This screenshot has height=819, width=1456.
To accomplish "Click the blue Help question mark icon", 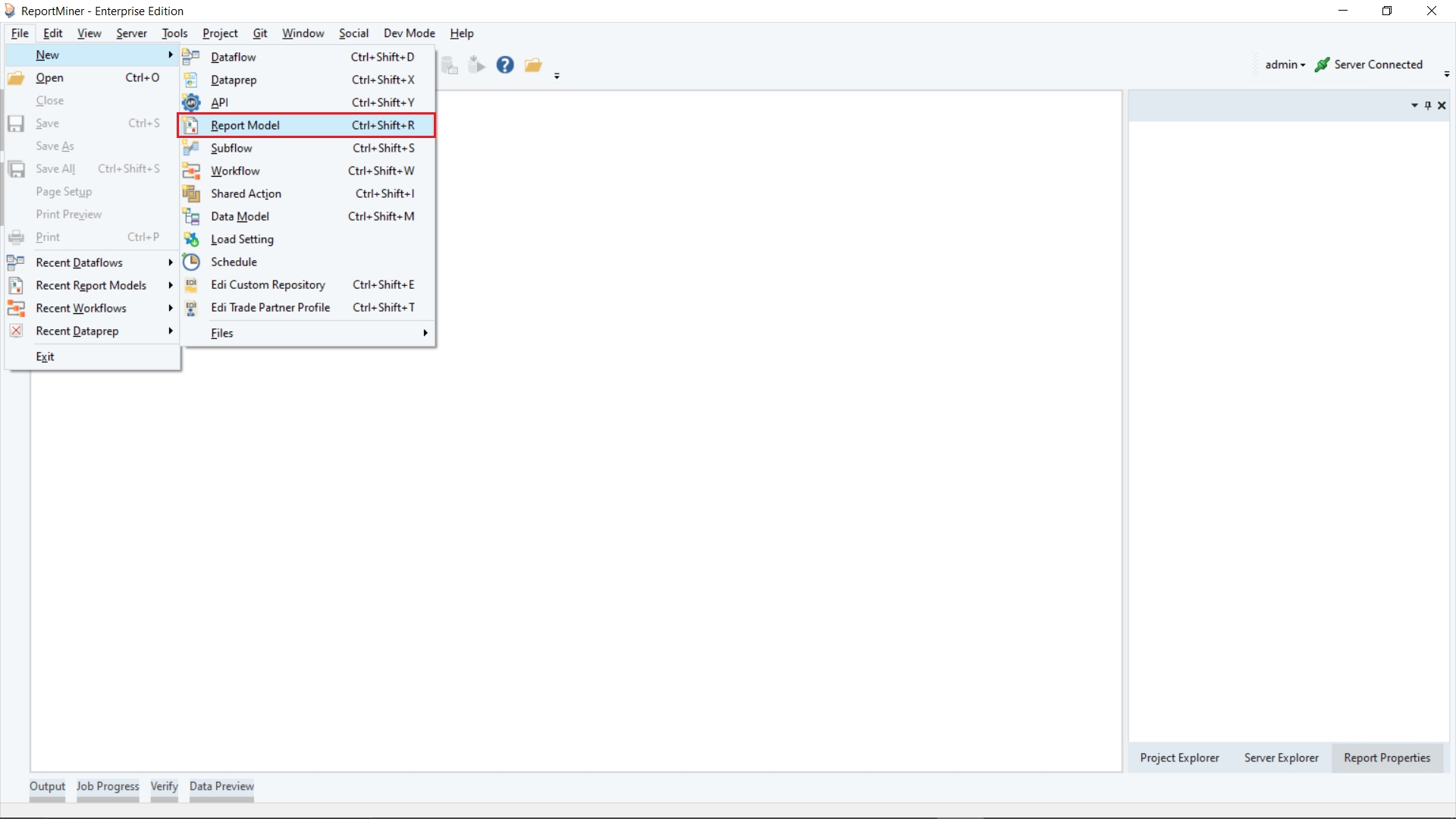I will (x=505, y=65).
